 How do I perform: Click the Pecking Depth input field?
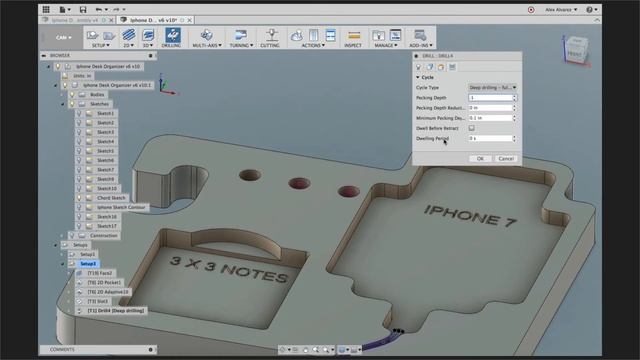click(x=490, y=98)
